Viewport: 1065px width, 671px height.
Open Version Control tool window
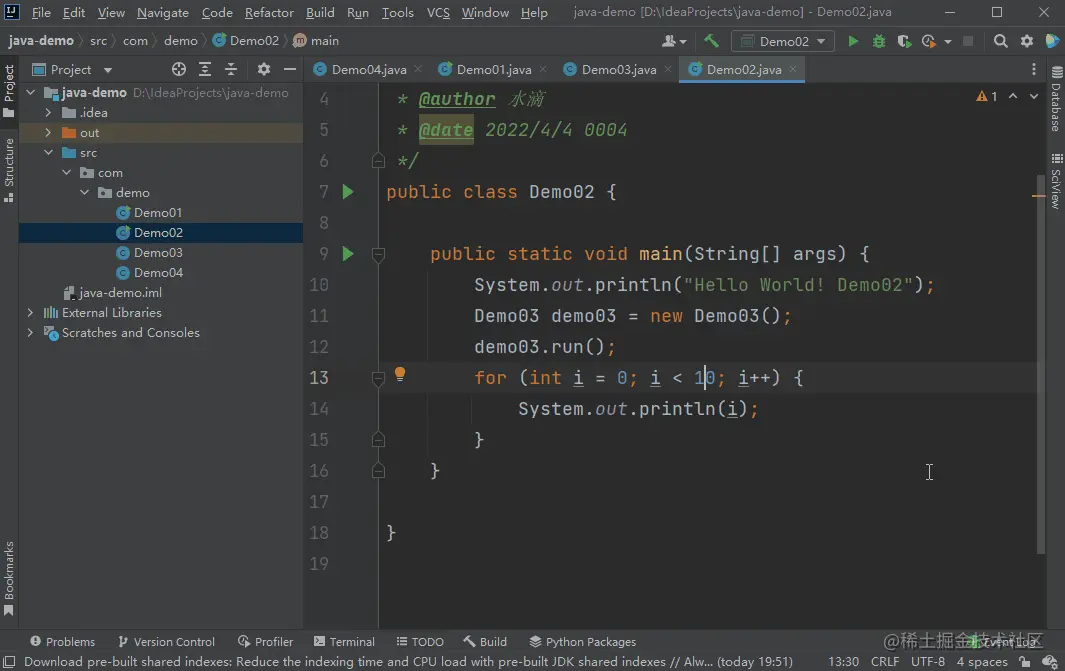166,642
